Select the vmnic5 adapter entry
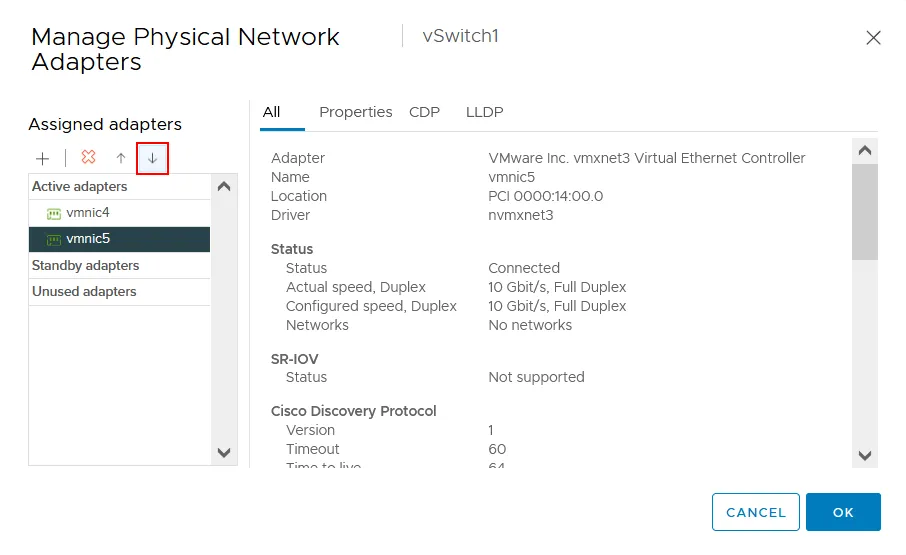 pyautogui.click(x=88, y=239)
